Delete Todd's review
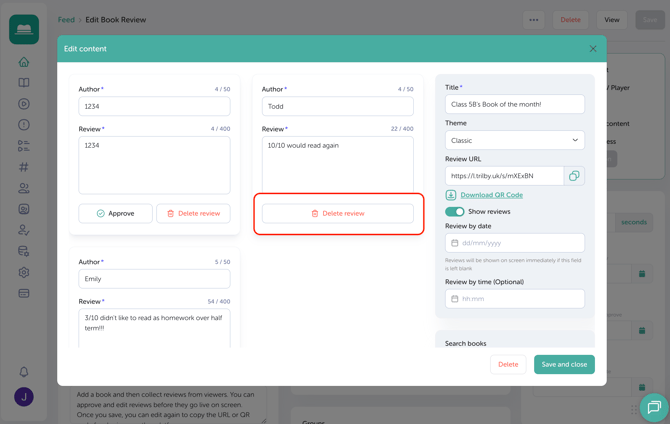Viewport: 670px width, 424px height. (x=338, y=213)
